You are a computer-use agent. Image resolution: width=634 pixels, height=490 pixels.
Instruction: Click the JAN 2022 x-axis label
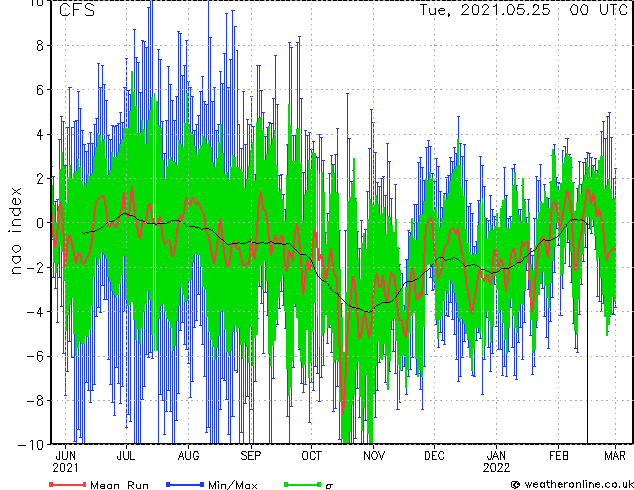click(x=497, y=462)
